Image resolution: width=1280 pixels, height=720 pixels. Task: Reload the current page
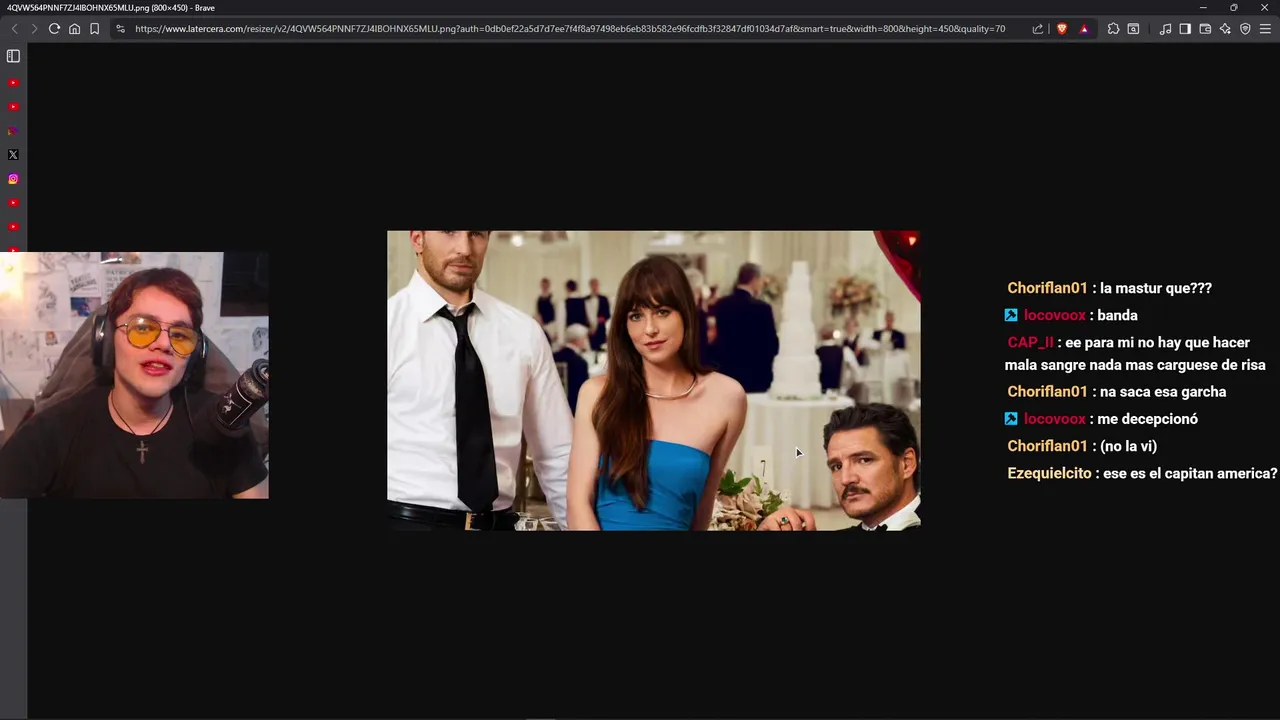[x=54, y=29]
